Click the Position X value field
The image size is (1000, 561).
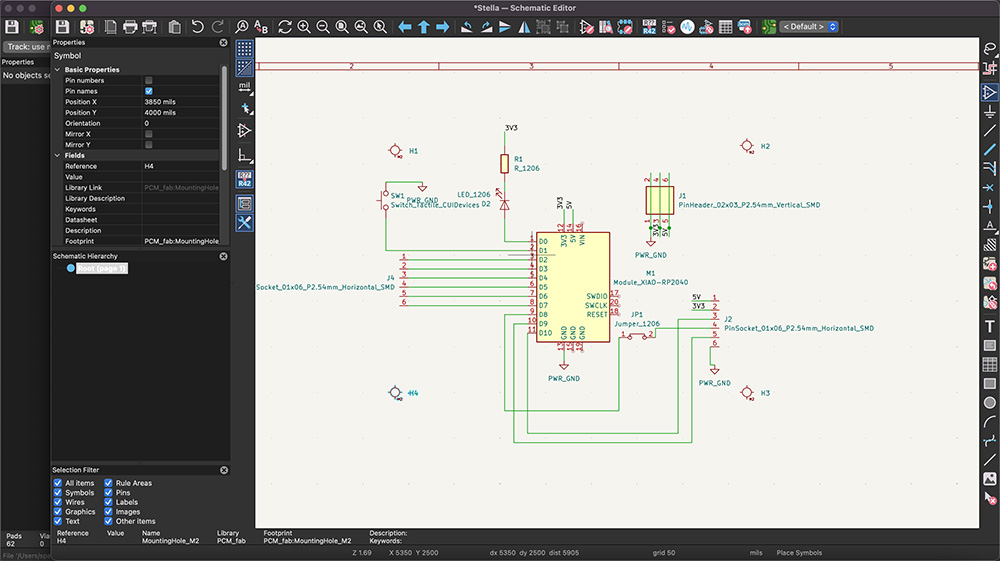coord(180,102)
